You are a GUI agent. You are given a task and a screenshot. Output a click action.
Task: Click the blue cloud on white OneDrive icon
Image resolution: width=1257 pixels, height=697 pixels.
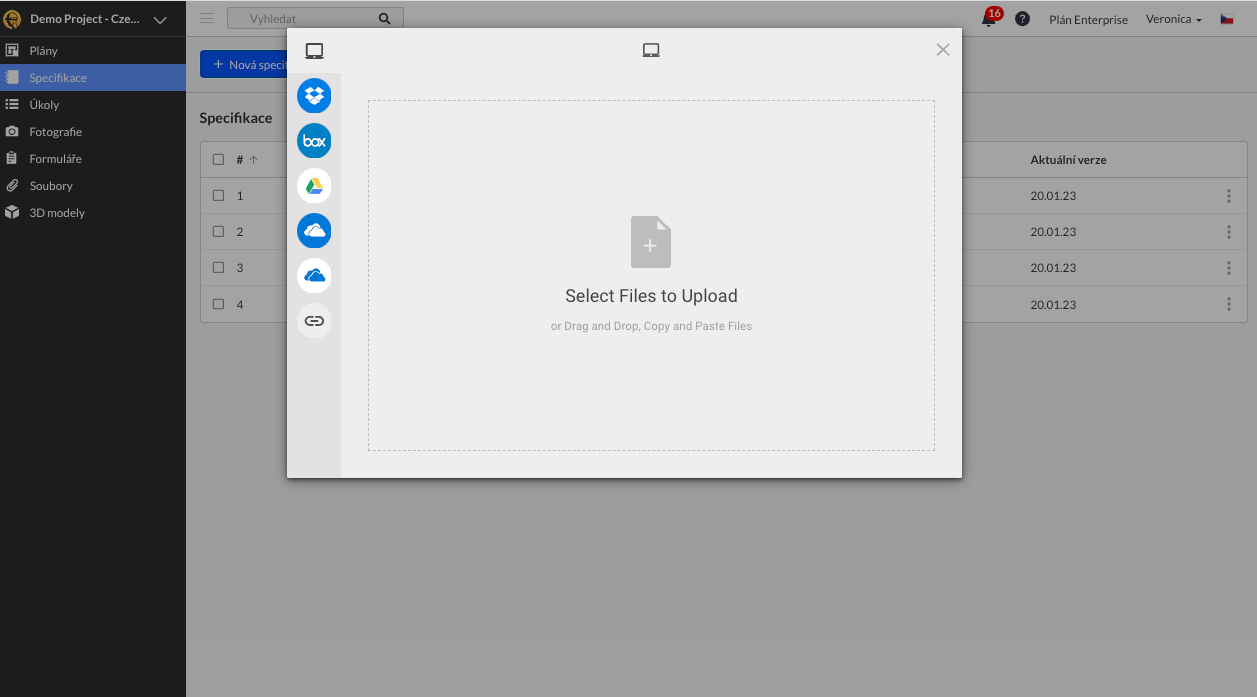pyautogui.click(x=314, y=276)
